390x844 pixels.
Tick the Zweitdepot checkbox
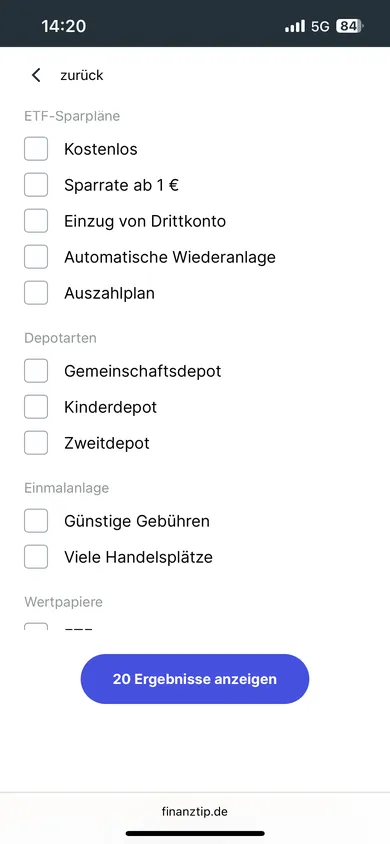(x=36, y=443)
